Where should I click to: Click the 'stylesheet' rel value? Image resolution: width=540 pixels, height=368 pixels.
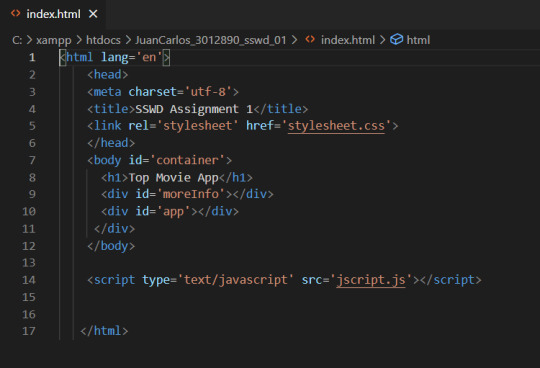(x=197, y=126)
